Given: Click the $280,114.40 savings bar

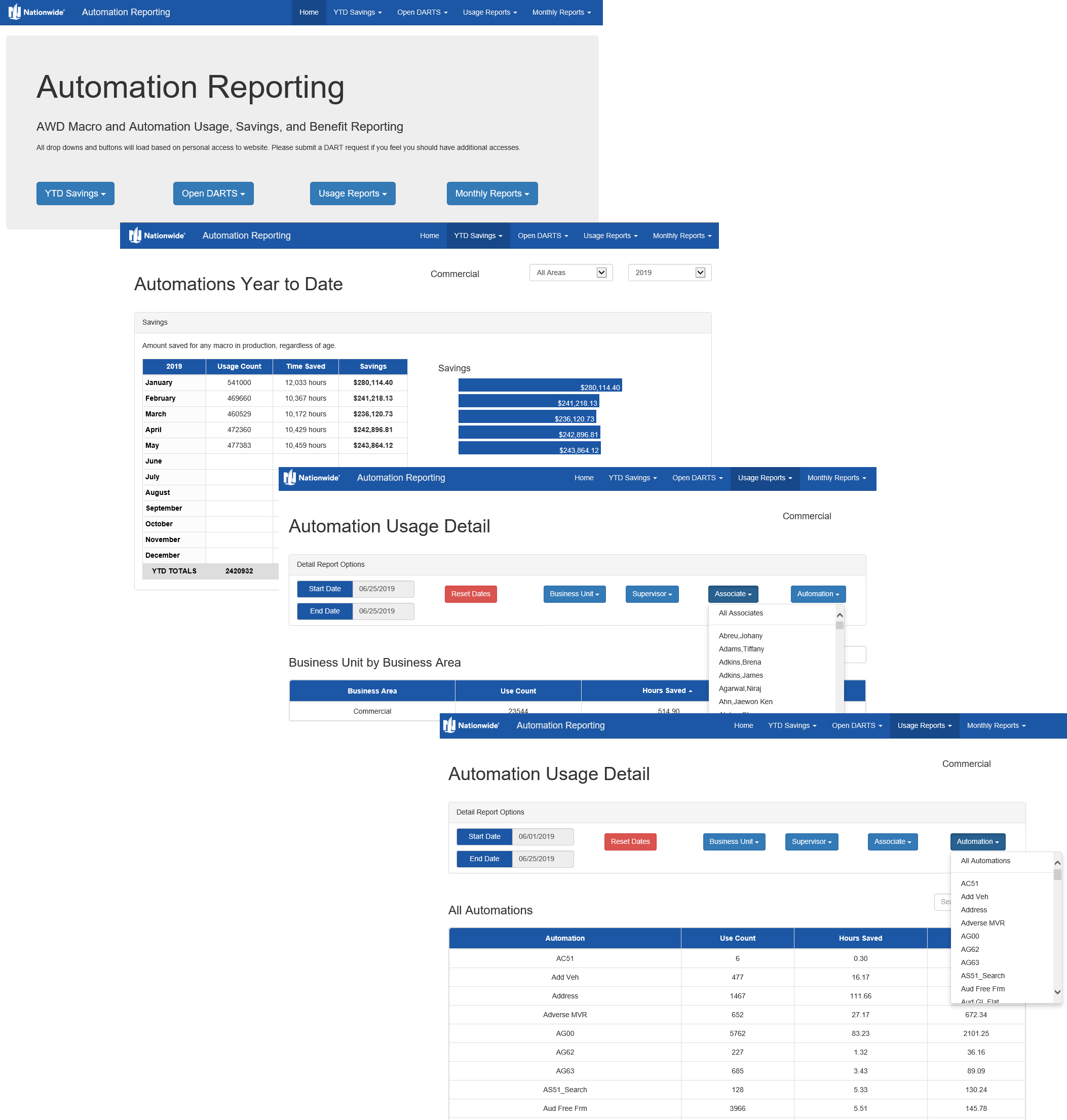Looking at the screenshot, I should tap(539, 385).
